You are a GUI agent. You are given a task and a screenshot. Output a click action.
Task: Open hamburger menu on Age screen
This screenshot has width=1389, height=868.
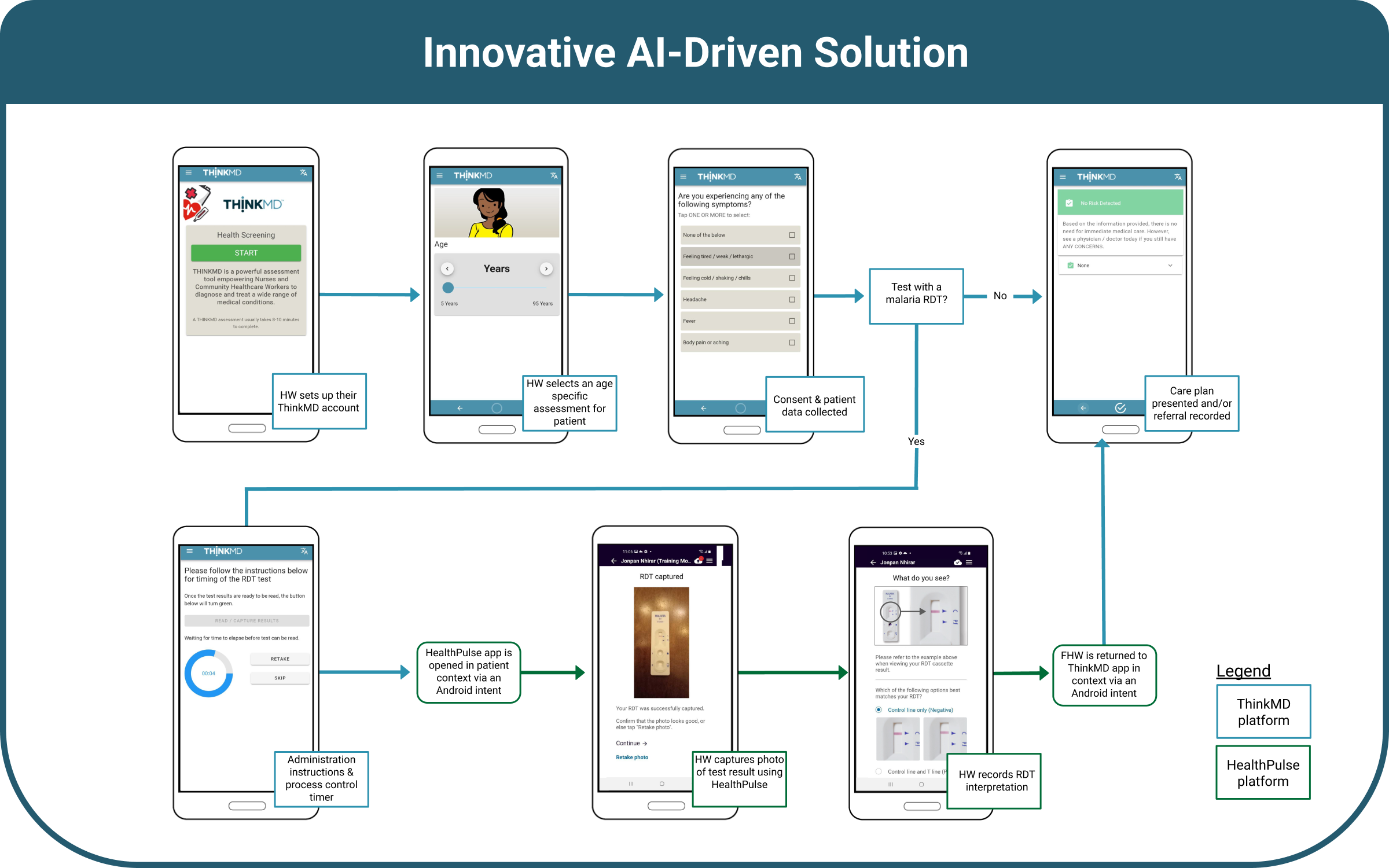click(x=439, y=175)
